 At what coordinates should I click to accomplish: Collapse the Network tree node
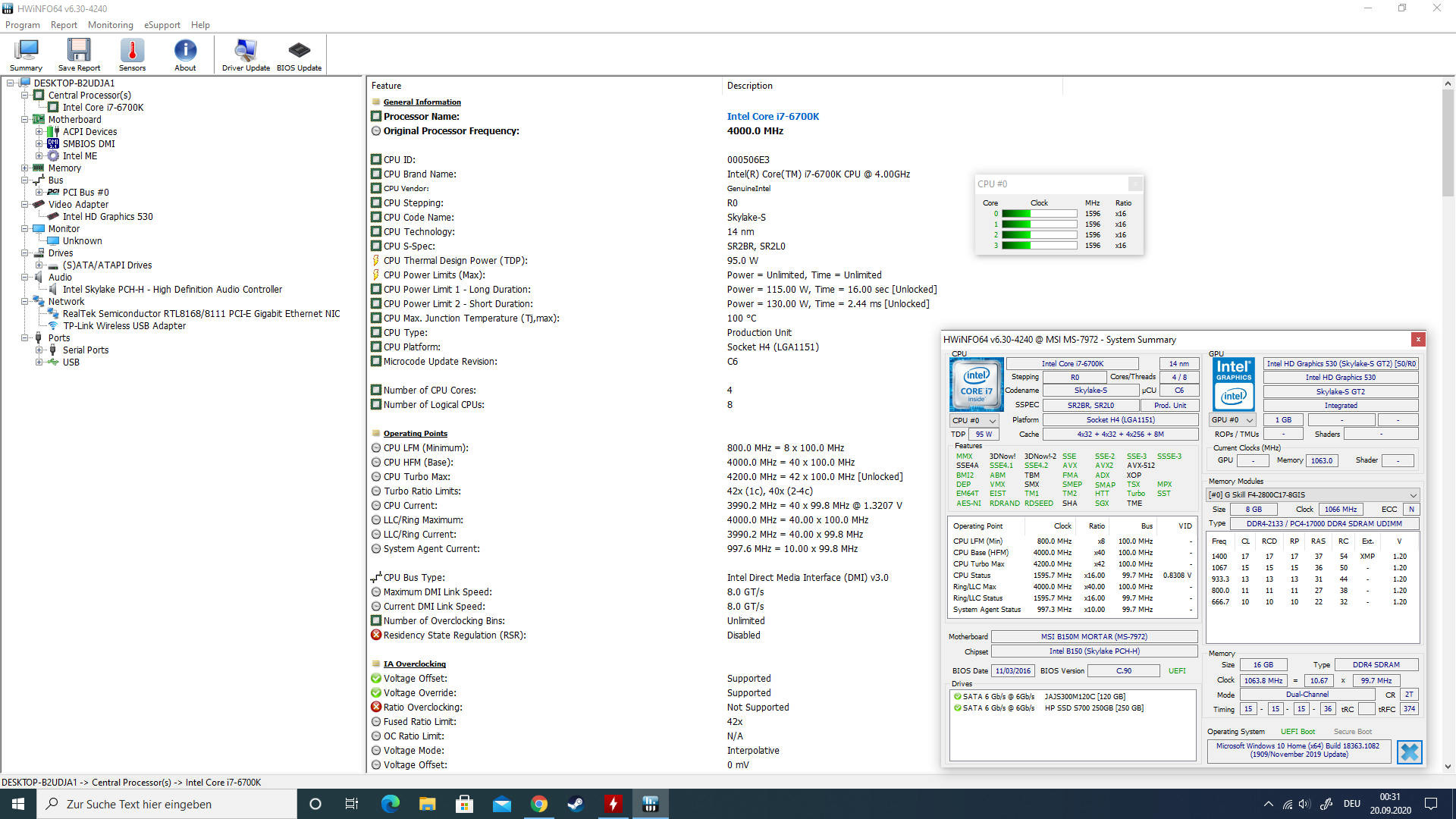(x=26, y=301)
